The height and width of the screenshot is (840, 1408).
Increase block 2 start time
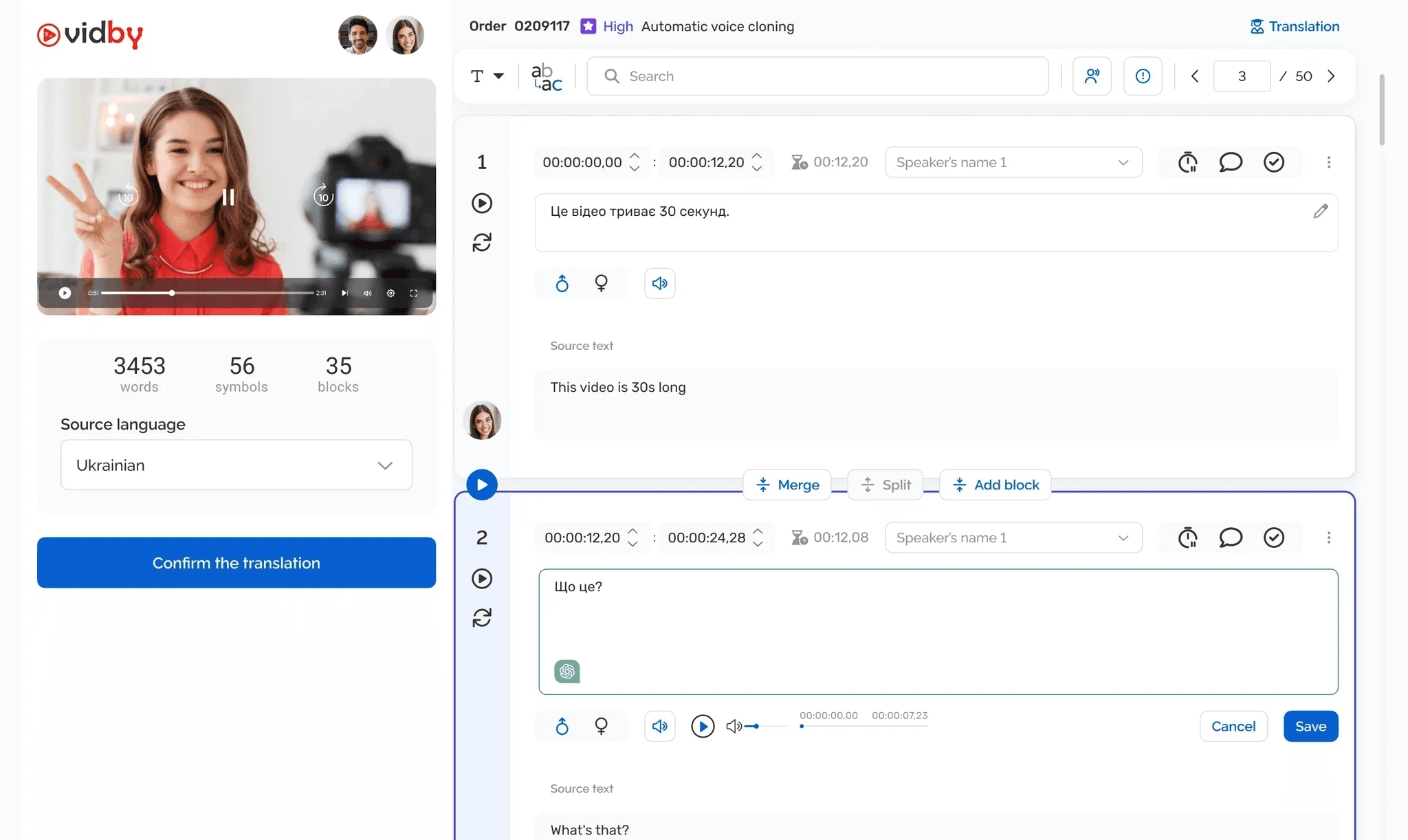tap(633, 531)
